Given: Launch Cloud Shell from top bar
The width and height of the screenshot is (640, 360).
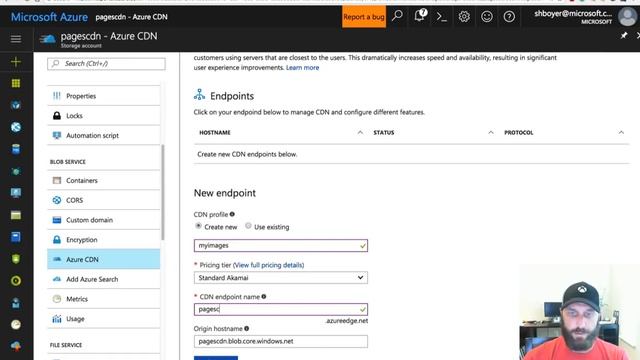Looking at the screenshot, I should [x=442, y=16].
